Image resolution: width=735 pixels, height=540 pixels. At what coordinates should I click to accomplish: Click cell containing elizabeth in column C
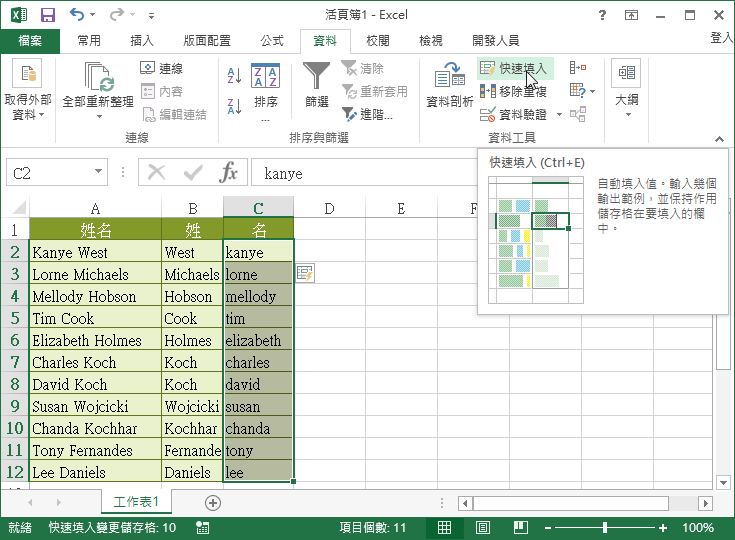(x=258, y=340)
